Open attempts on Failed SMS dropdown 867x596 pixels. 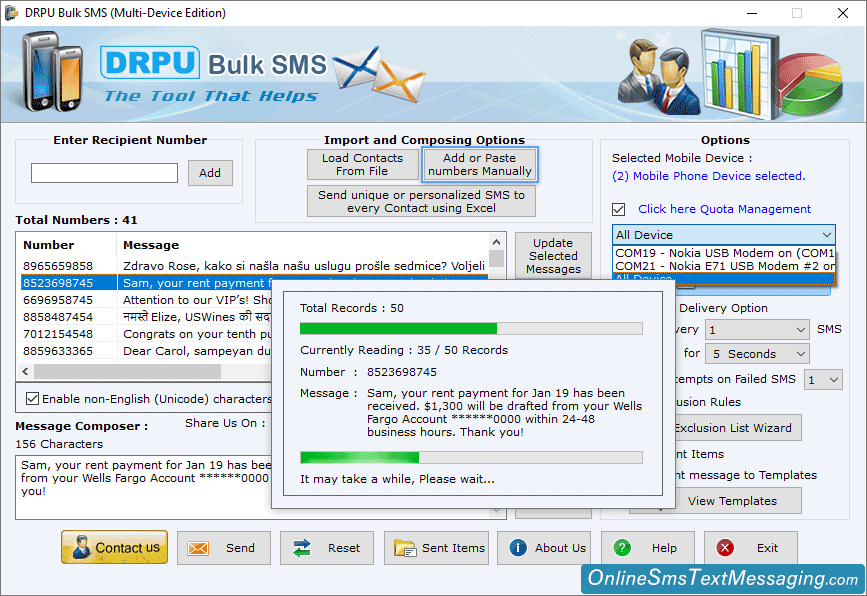click(x=823, y=380)
